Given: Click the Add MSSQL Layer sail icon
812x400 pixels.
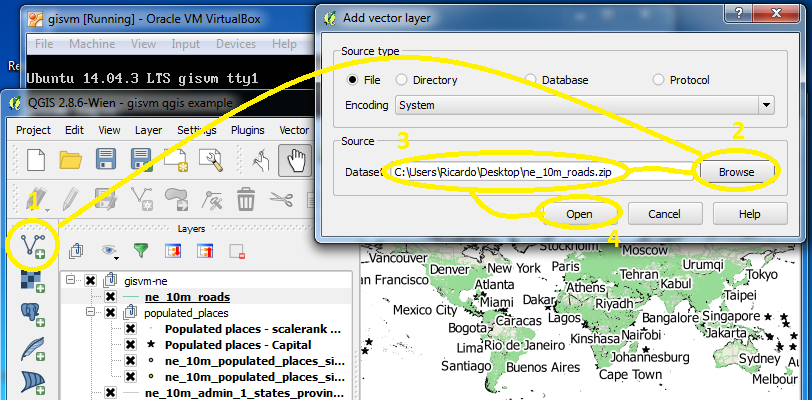Looking at the screenshot, I should (32, 383).
